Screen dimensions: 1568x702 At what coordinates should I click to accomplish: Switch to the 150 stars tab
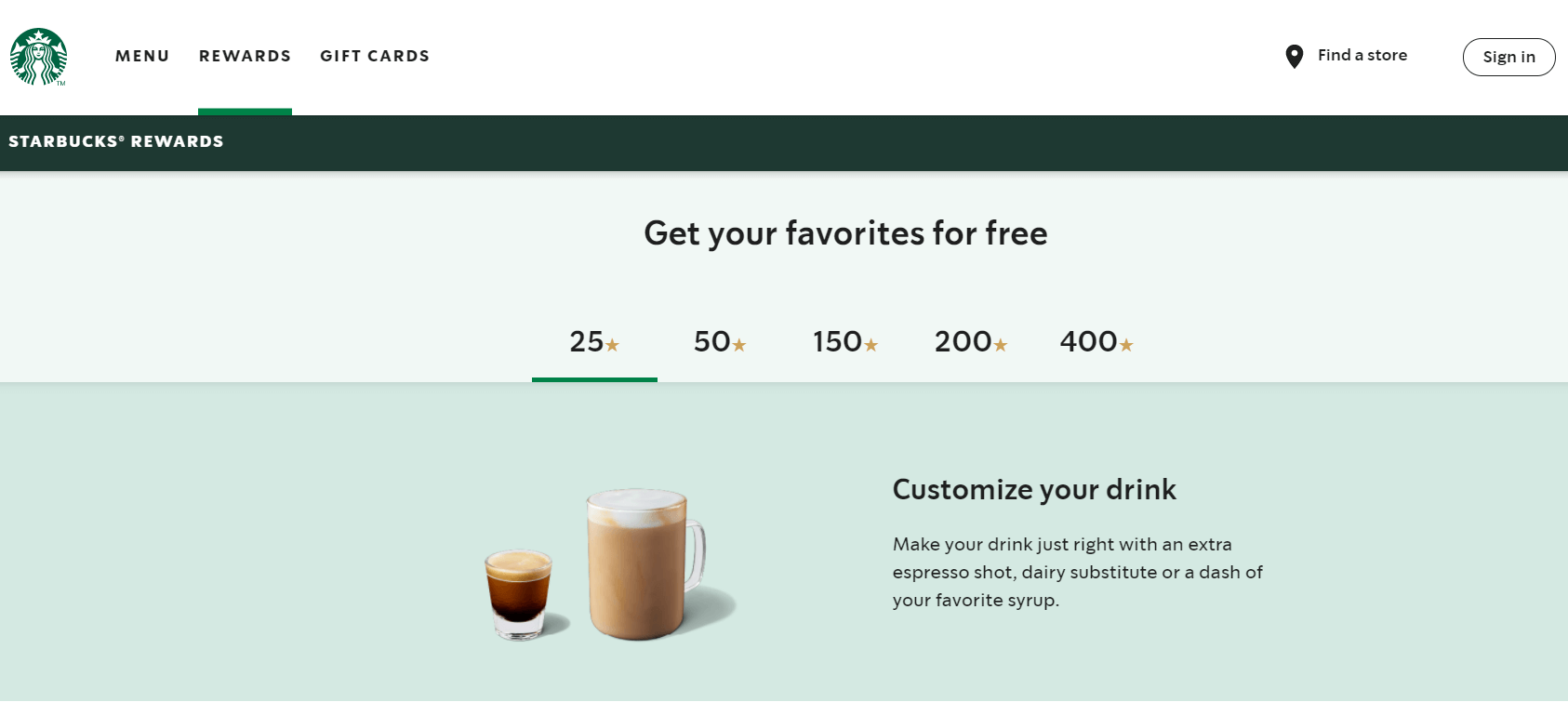[845, 341]
